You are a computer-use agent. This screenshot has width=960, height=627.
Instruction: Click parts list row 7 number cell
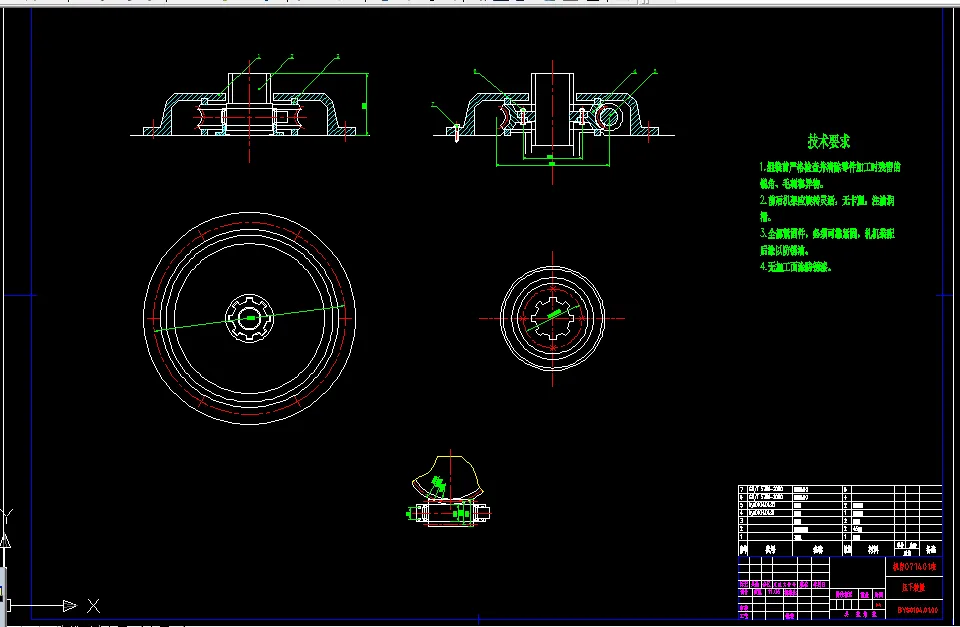741,490
